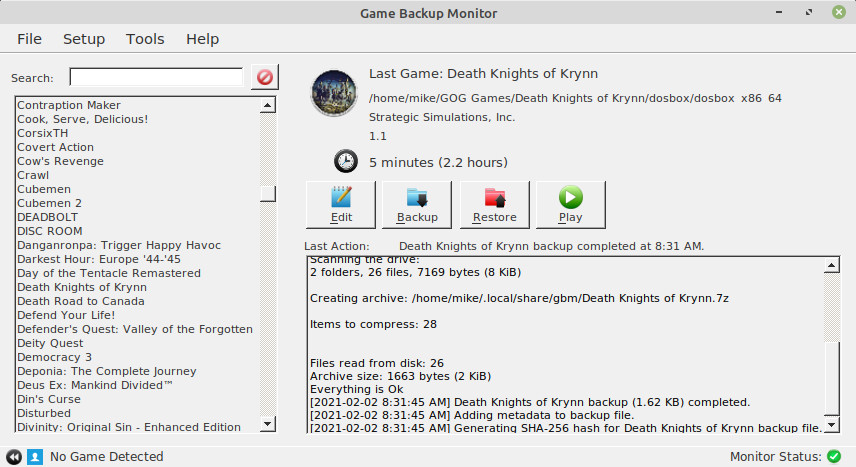Image resolution: width=856 pixels, height=467 pixels.
Task: Focus the Search input field
Action: pos(156,77)
